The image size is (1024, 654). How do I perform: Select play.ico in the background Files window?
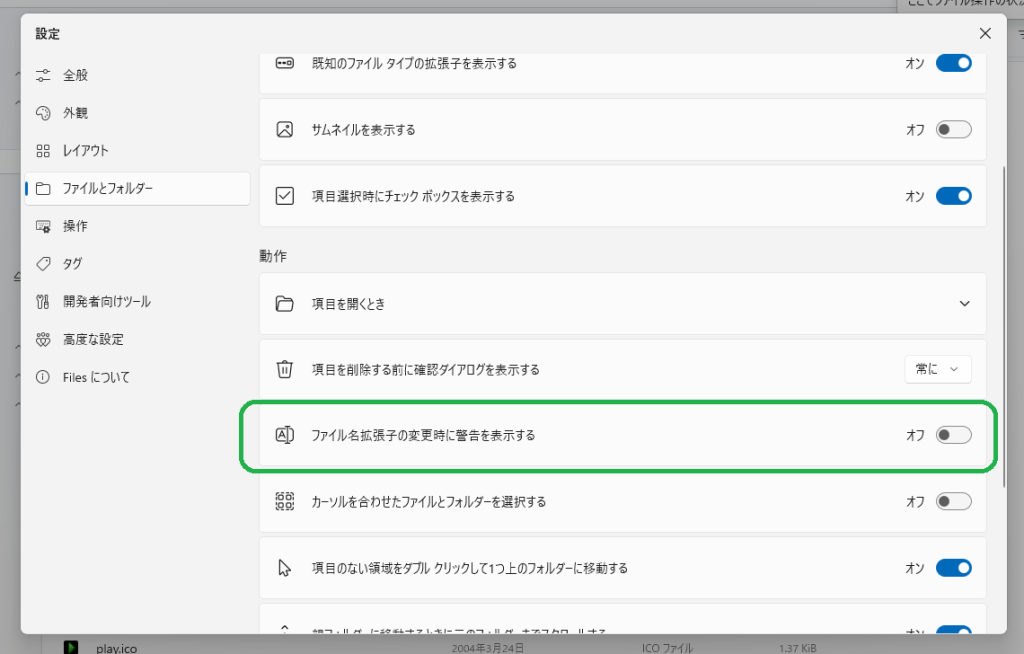[x=116, y=649]
